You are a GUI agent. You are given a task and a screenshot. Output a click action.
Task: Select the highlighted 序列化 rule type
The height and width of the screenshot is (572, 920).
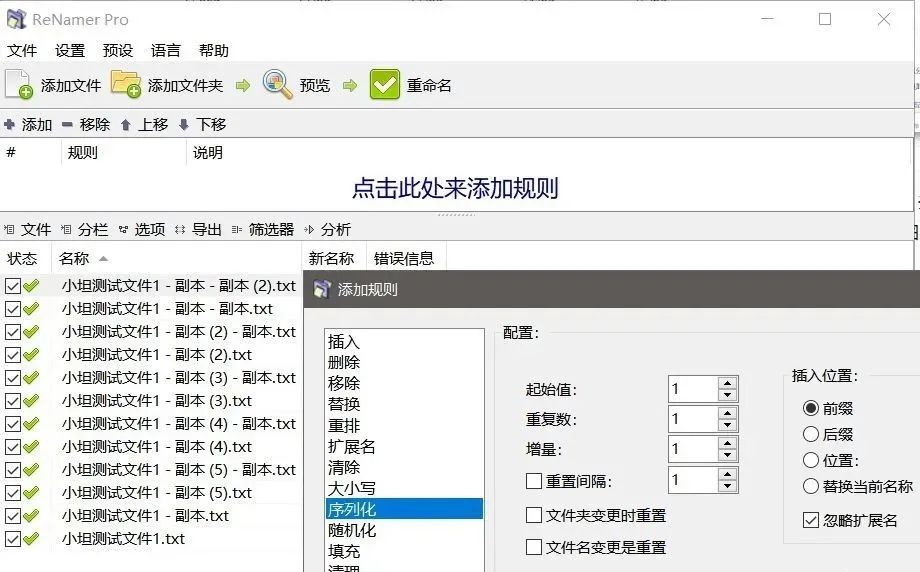(404, 509)
